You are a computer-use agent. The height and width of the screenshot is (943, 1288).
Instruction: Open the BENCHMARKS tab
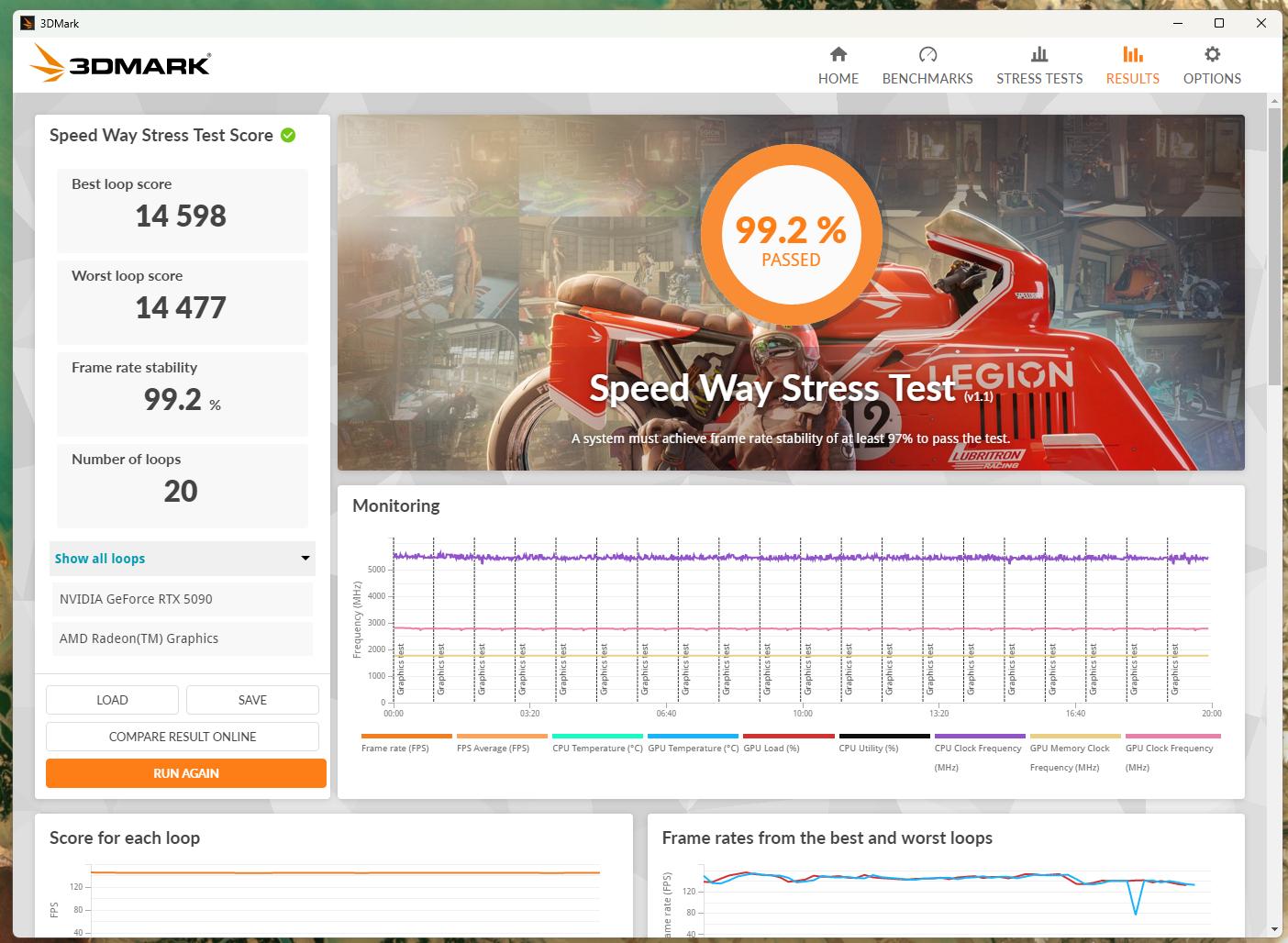[x=927, y=66]
